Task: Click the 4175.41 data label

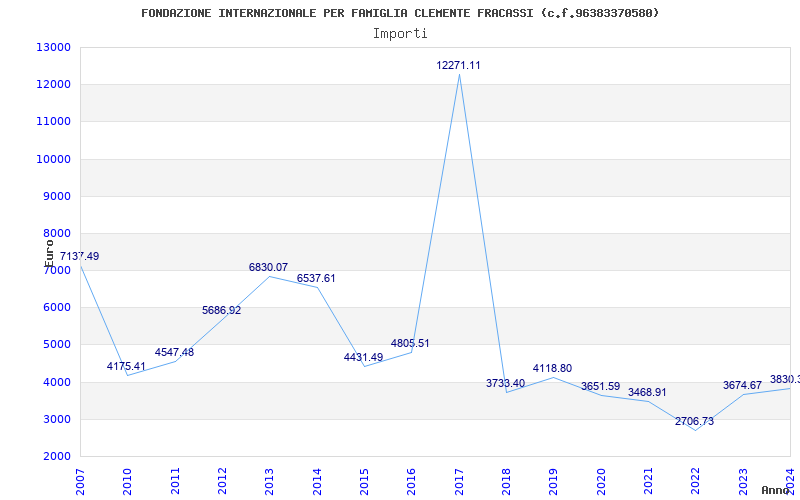Action: point(126,366)
